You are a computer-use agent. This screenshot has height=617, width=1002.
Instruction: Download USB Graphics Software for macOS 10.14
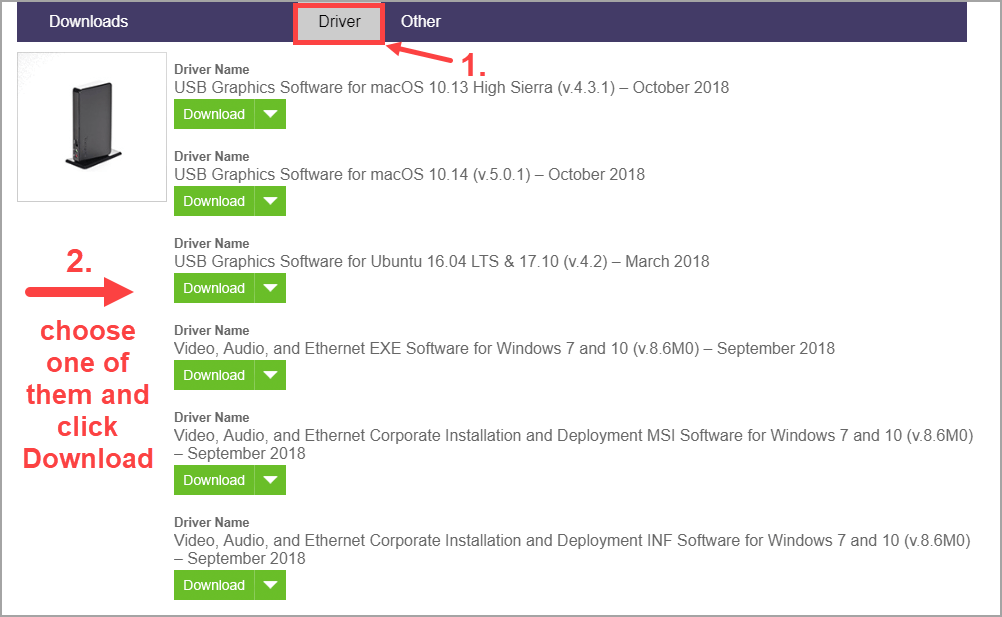coord(214,200)
